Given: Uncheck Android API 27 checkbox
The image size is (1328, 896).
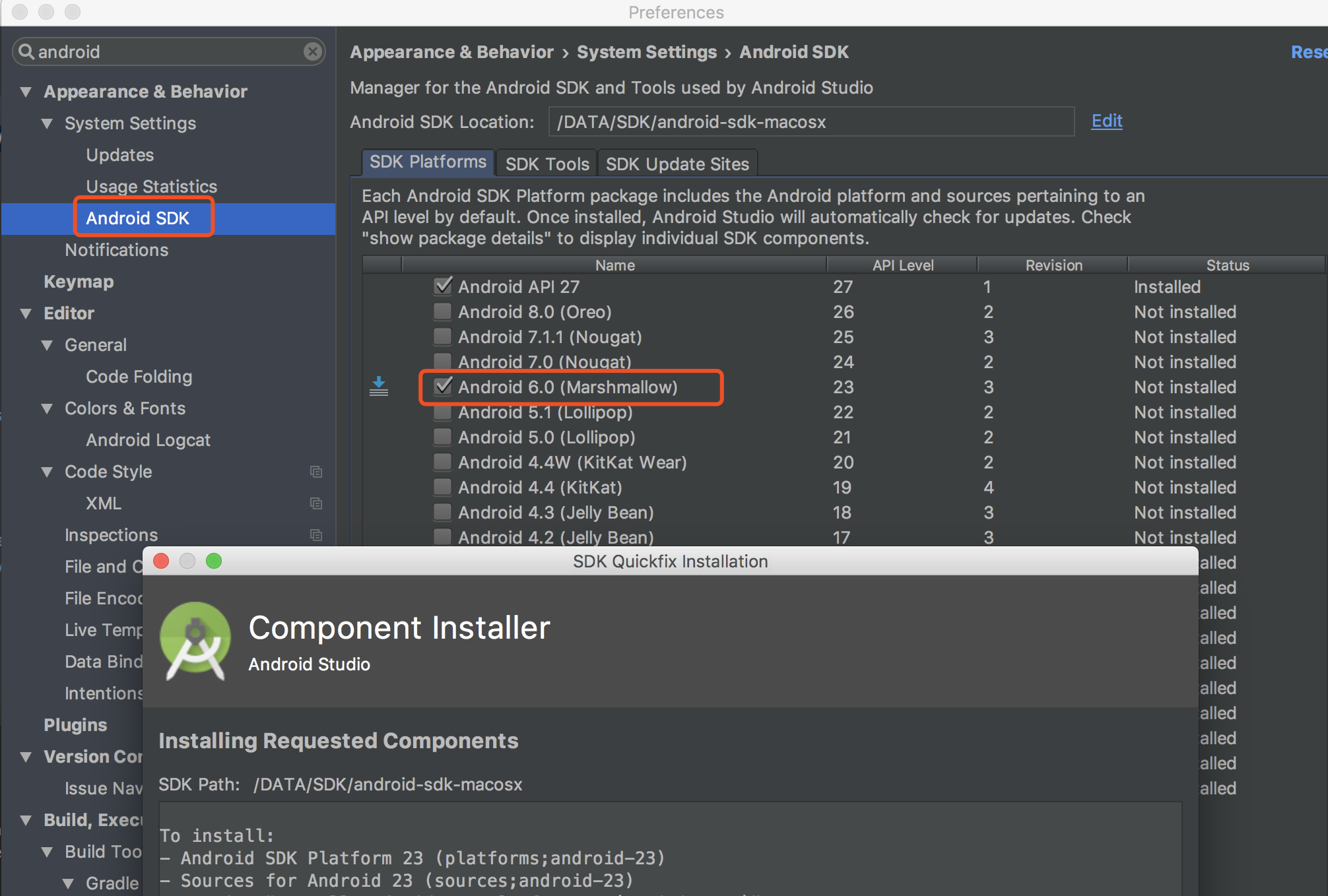Looking at the screenshot, I should 443,286.
